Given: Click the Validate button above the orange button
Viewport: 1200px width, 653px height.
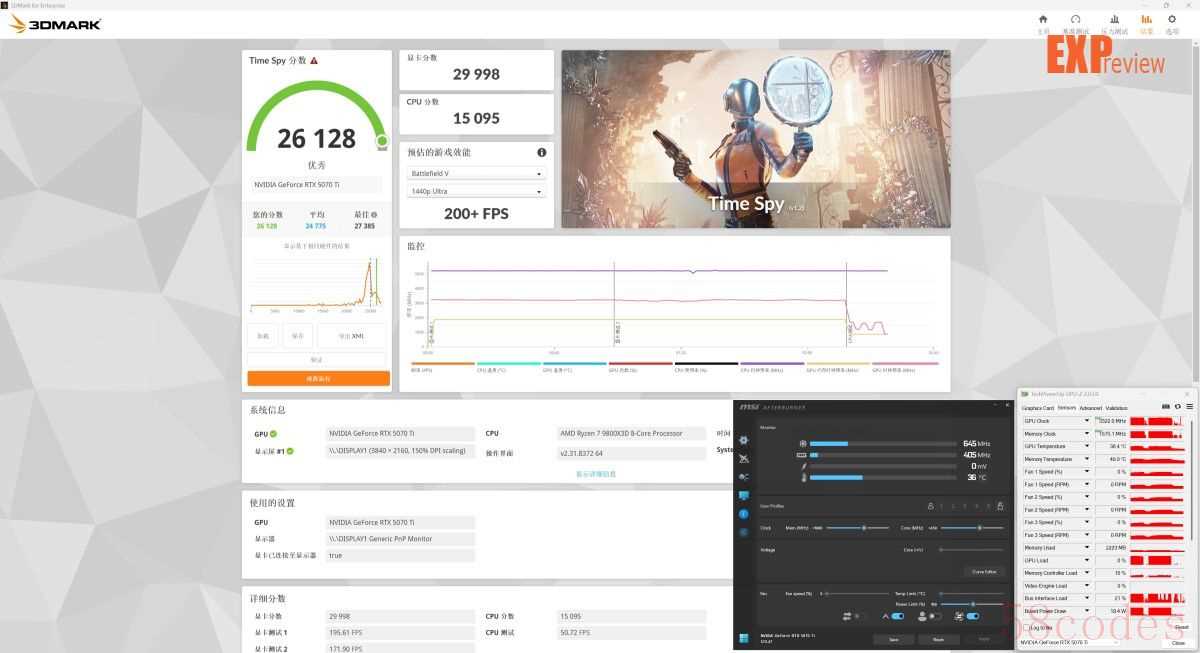Looking at the screenshot, I should (x=316, y=359).
